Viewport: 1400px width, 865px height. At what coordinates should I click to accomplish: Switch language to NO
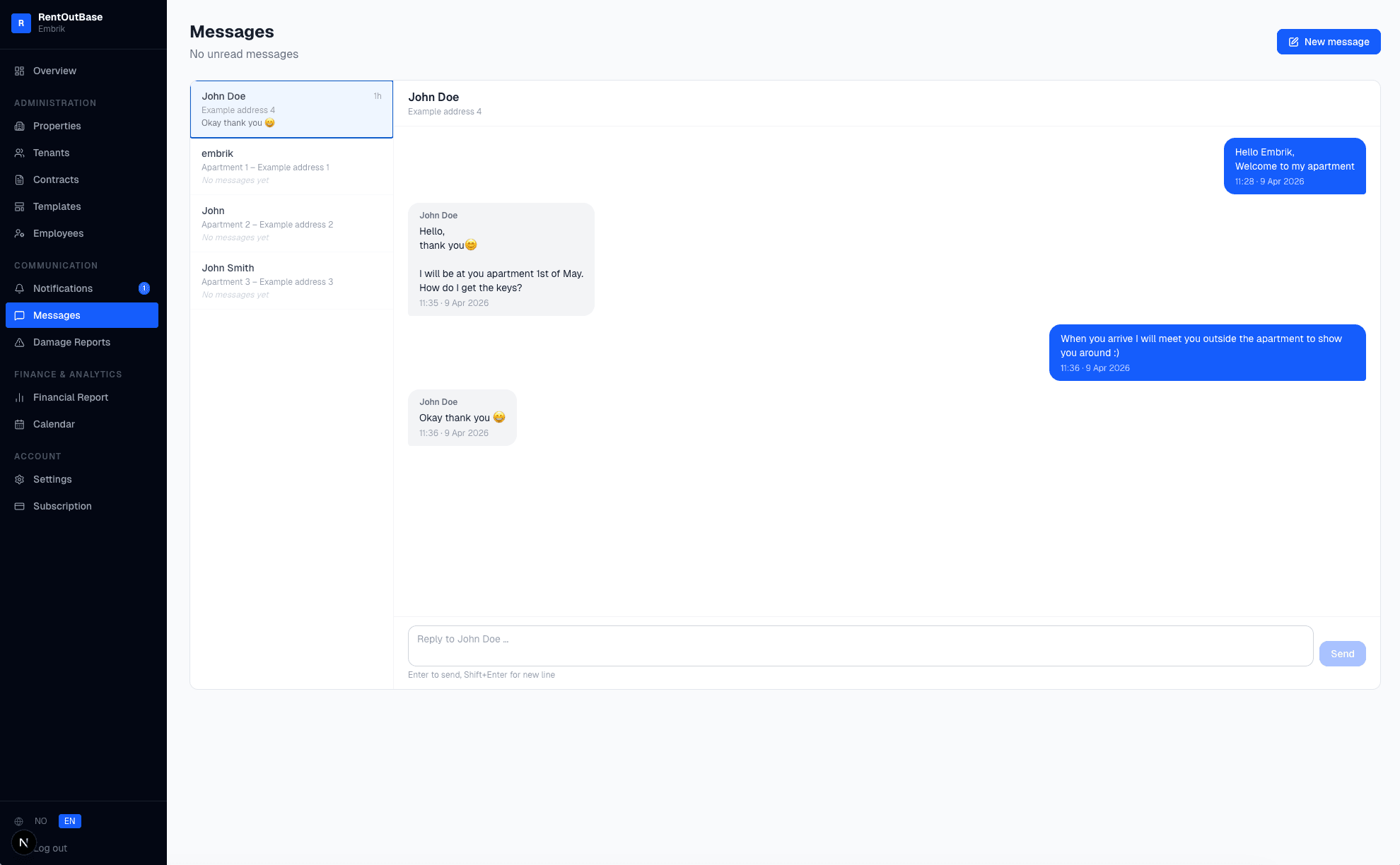click(x=41, y=821)
